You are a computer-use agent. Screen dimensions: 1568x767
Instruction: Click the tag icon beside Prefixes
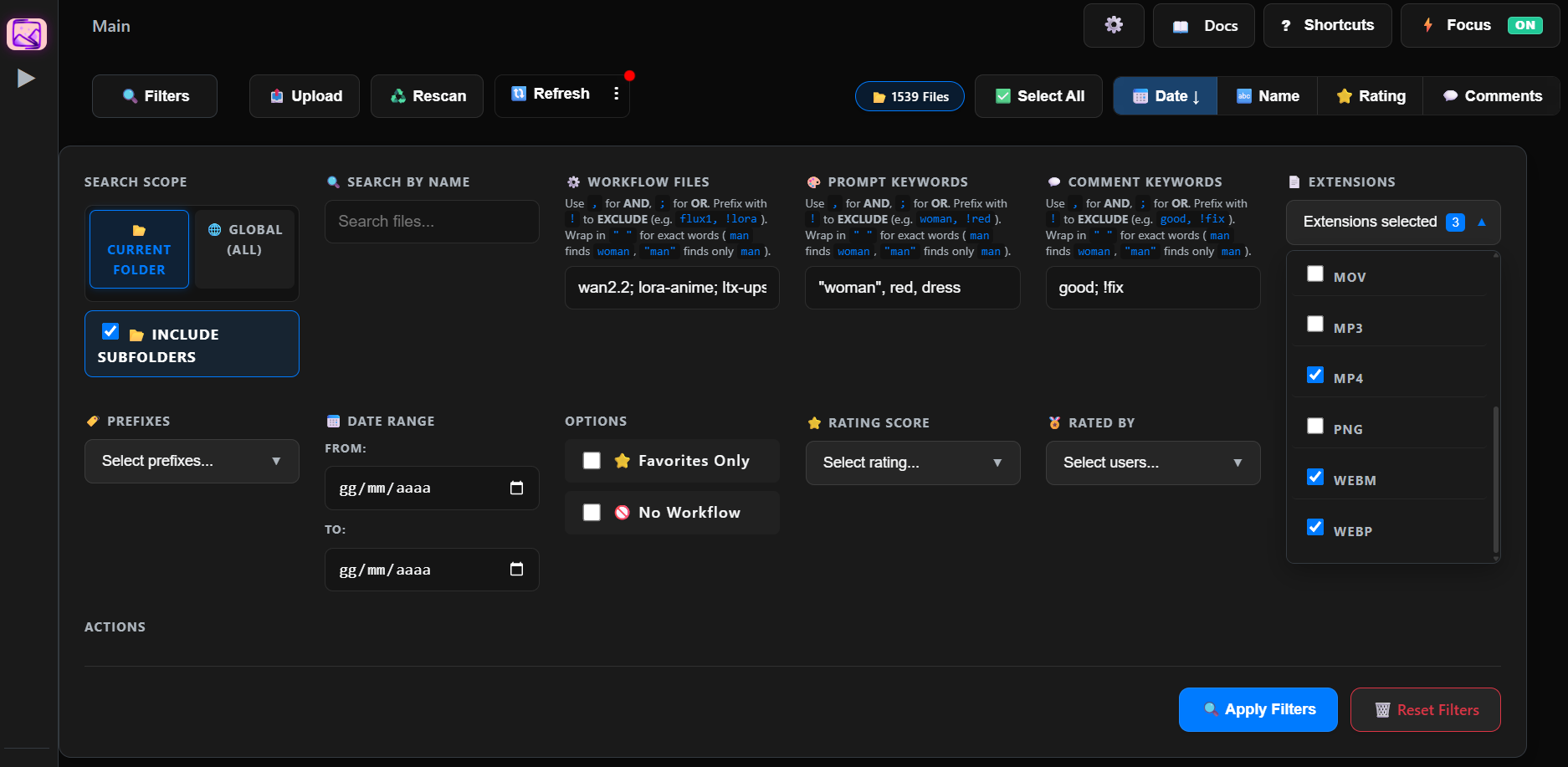pyautogui.click(x=93, y=422)
